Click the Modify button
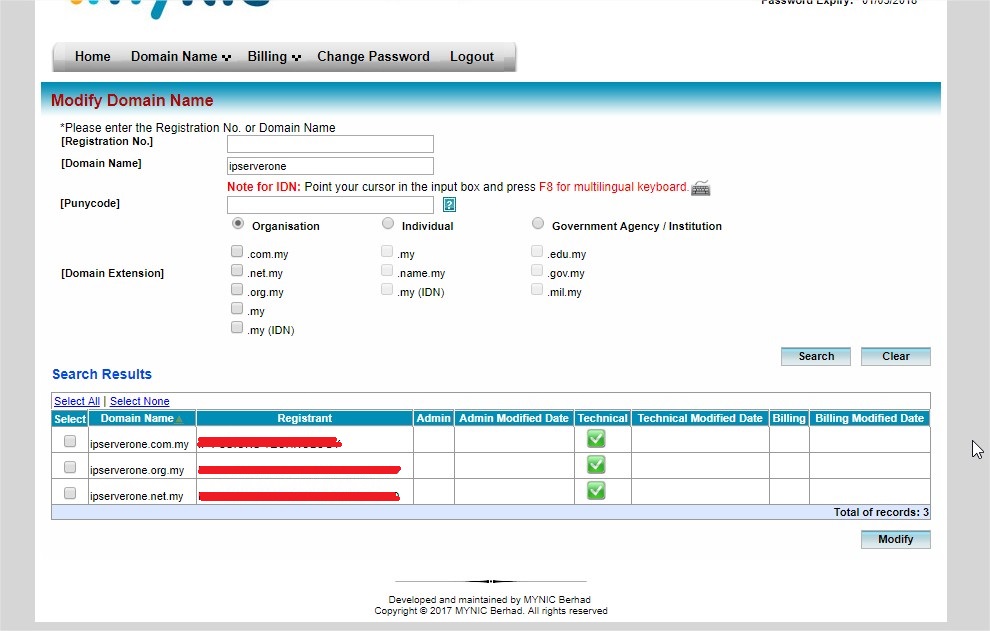Viewport: 990px width, 631px height. 895,539
